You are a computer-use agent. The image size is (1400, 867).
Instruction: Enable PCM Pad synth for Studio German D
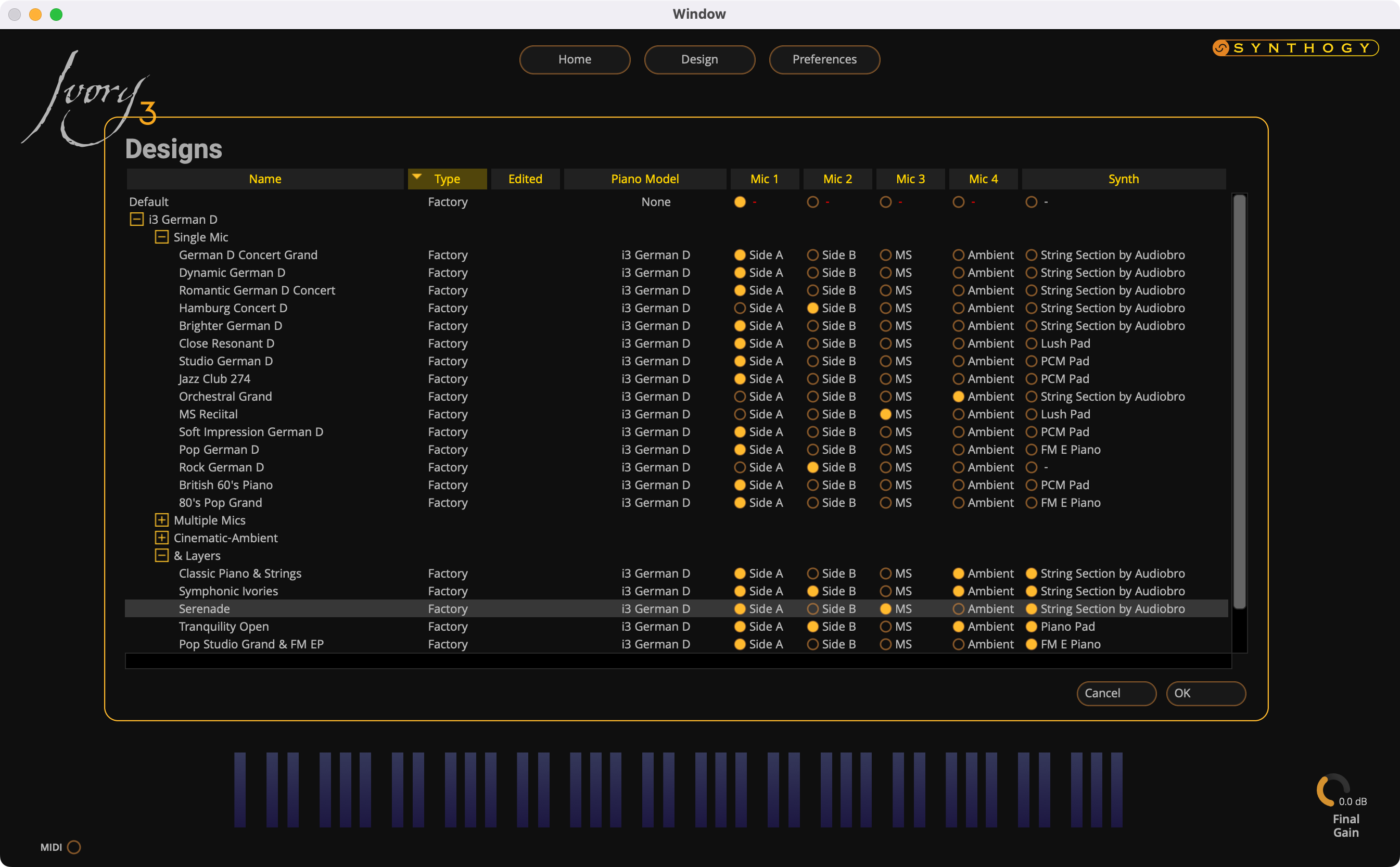click(x=1031, y=361)
